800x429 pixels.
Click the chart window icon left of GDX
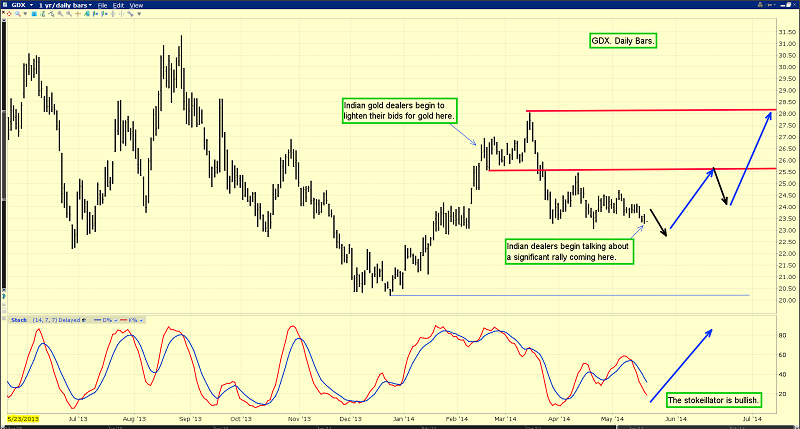click(5, 5)
